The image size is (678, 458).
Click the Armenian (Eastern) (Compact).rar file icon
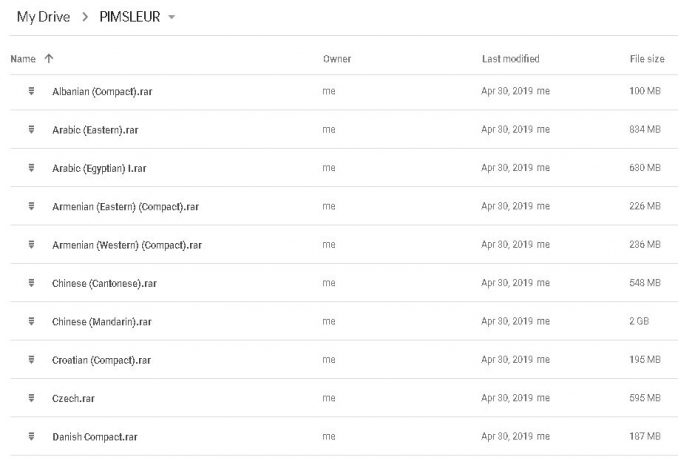pos(31,206)
